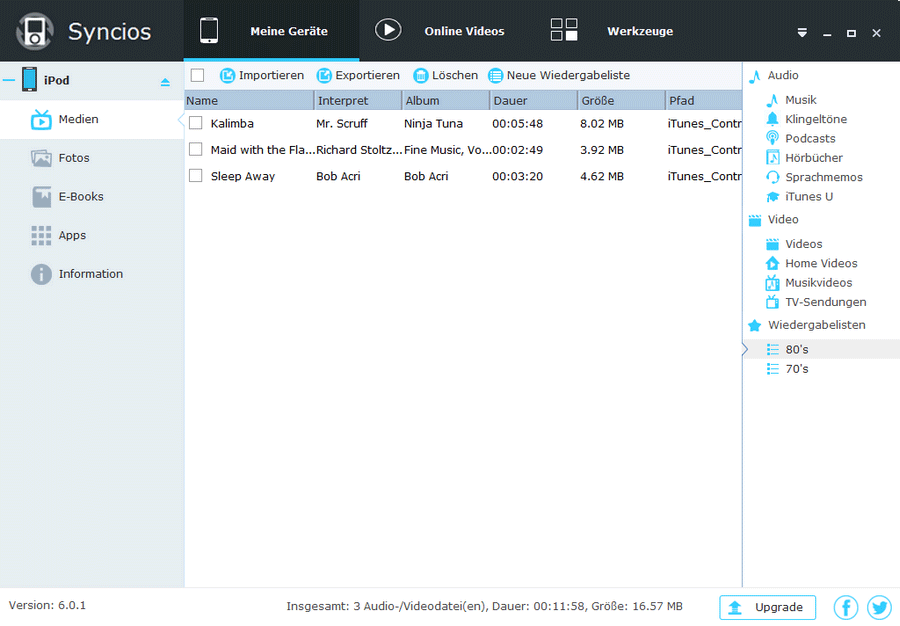The image size is (900, 626).
Task: Sort by the Größe column header
Action: click(622, 100)
